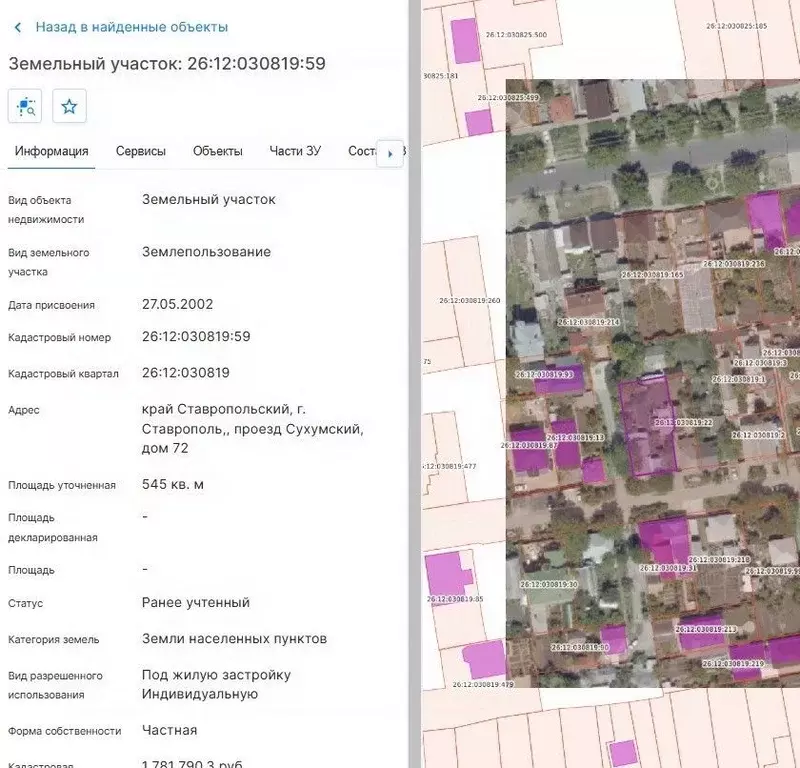This screenshot has width=800, height=768.
Task: Click map parcel labeled 26:12:030819:165
Action: [652, 274]
